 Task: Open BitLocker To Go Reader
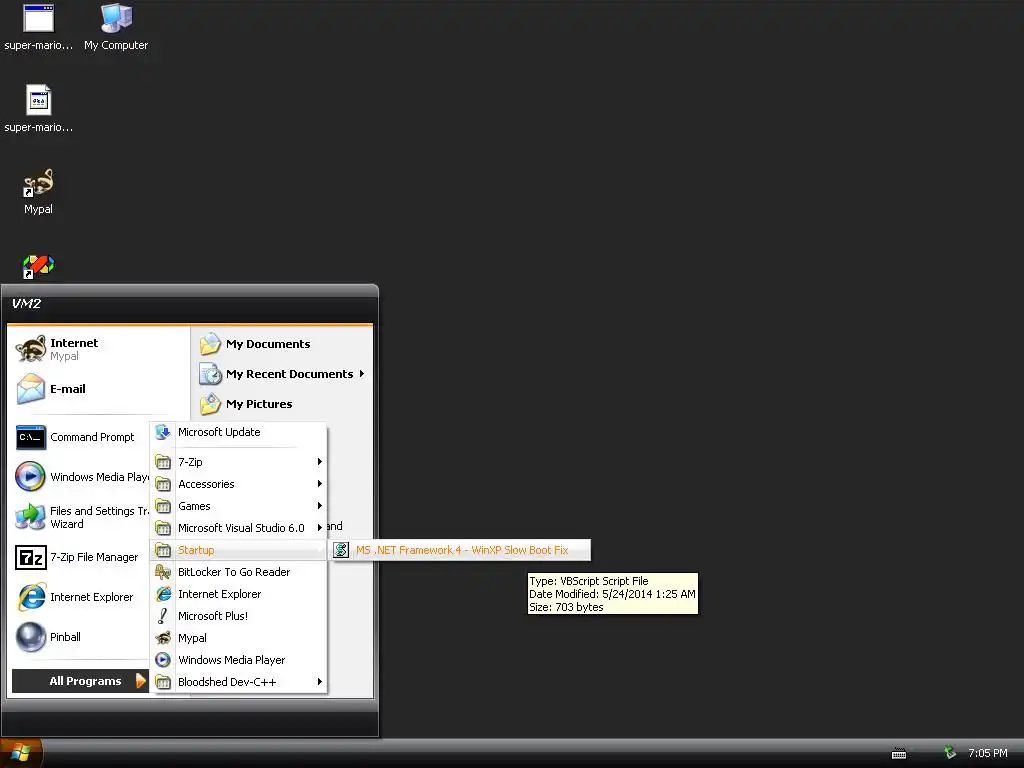point(238,572)
